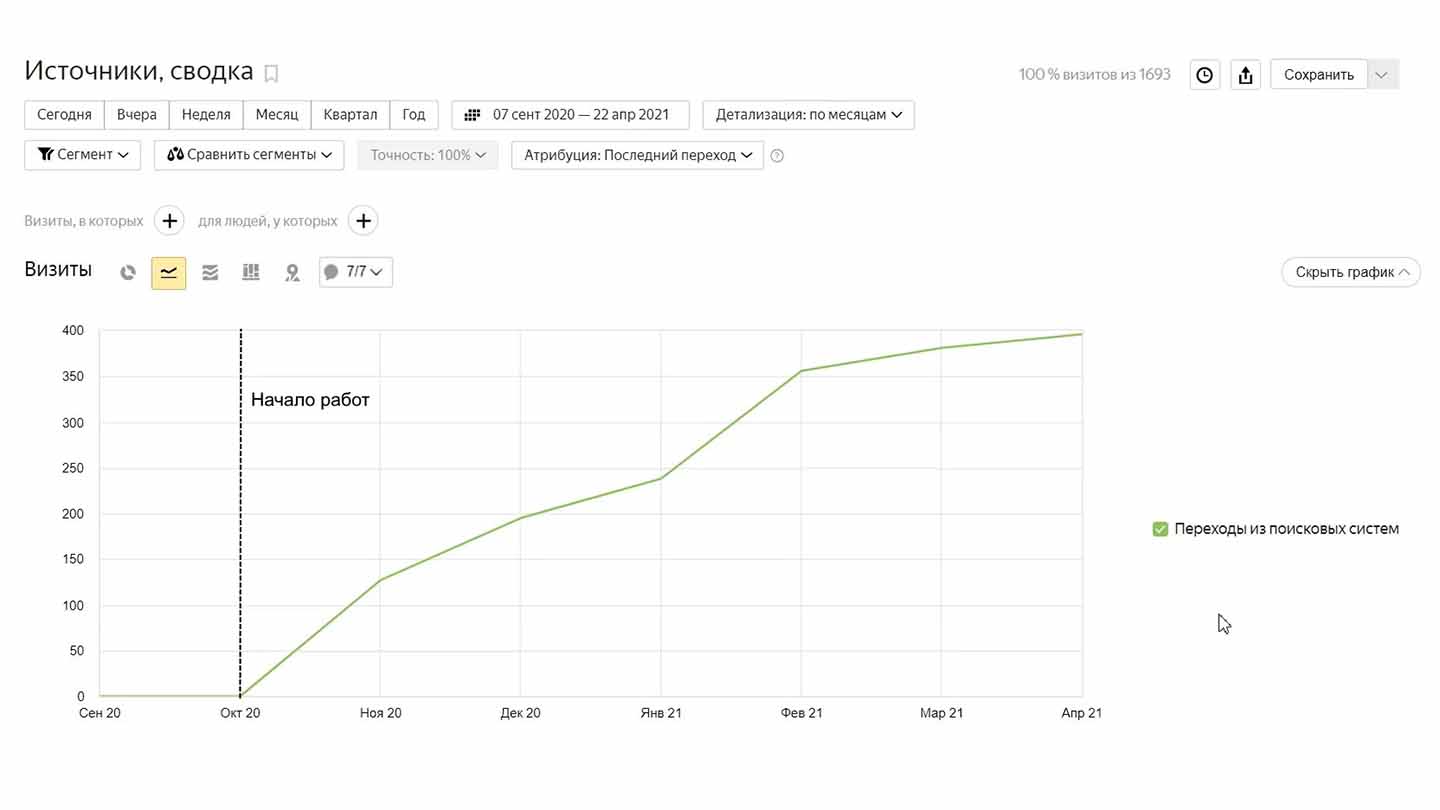1440x810 pixels.
Task: Click the Апр 21 axis label
Action: click(1081, 713)
